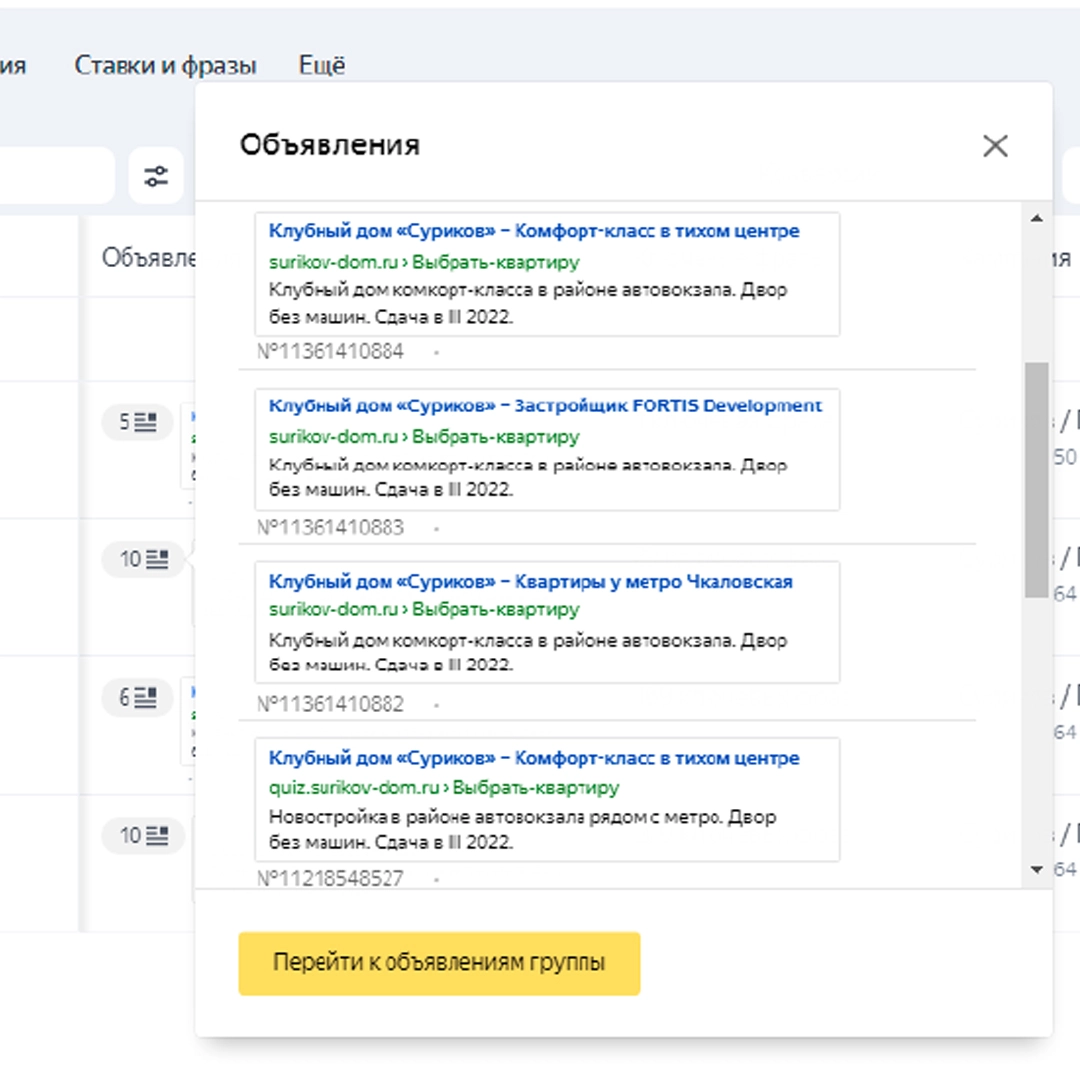The image size is (1080, 1080).
Task: Select ad number №11361410882
Action: 330,704
